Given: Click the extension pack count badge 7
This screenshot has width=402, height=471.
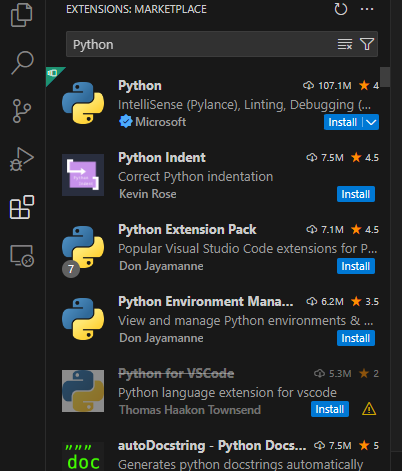Looking at the screenshot, I should [x=71, y=269].
